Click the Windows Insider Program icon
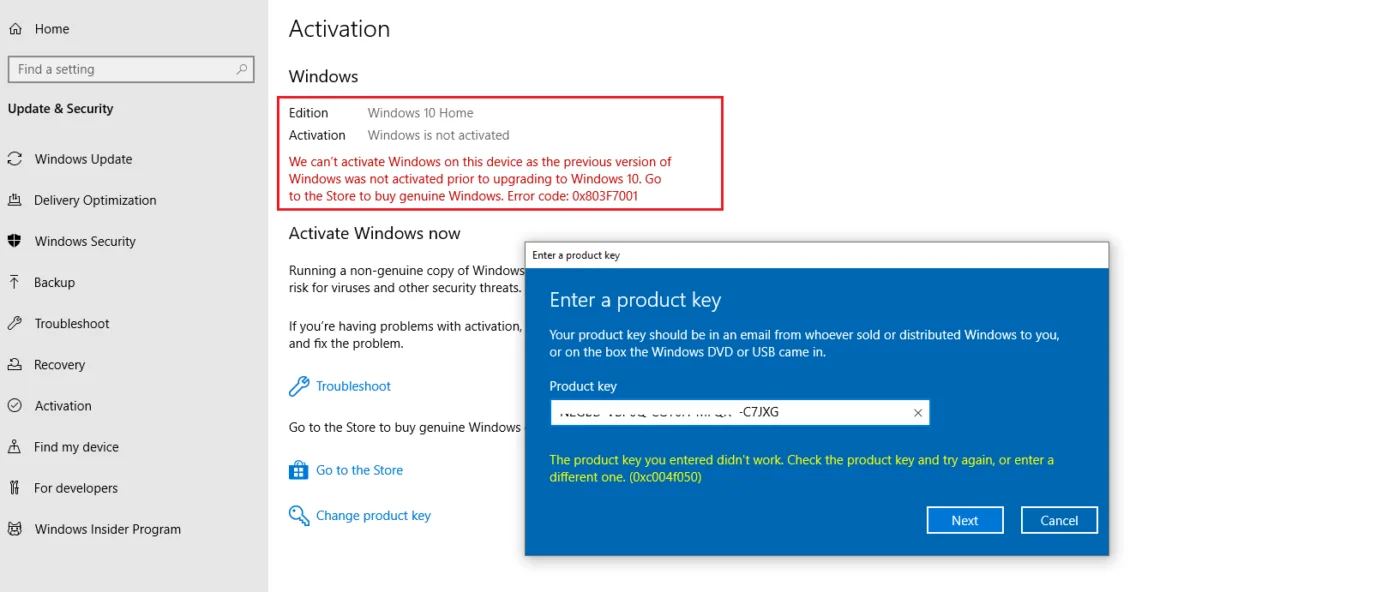1400x592 pixels. click(15, 529)
